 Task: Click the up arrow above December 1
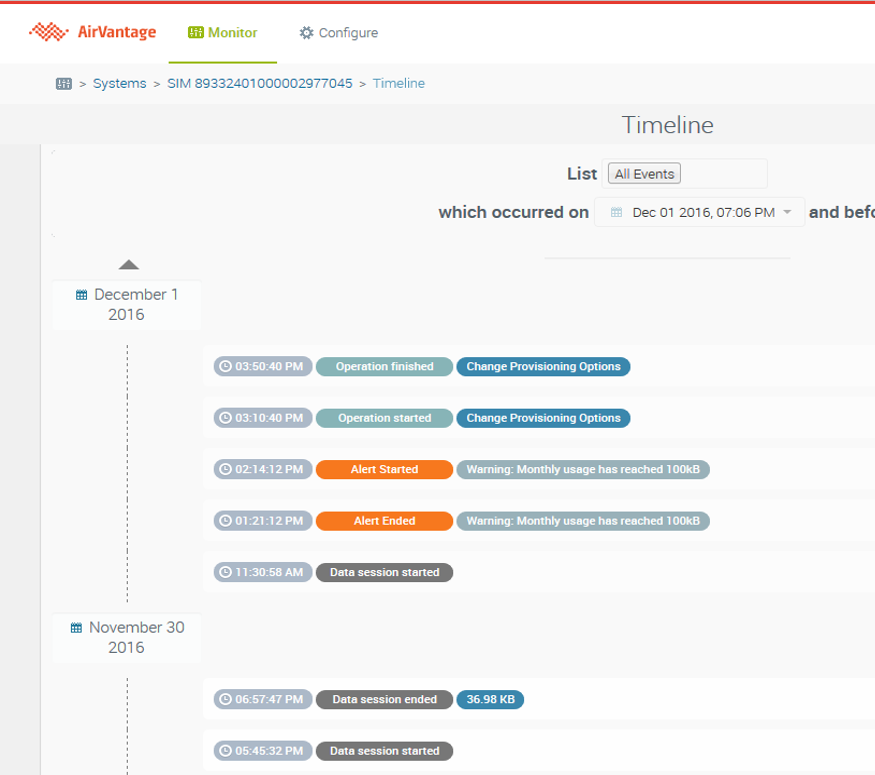click(x=128, y=265)
